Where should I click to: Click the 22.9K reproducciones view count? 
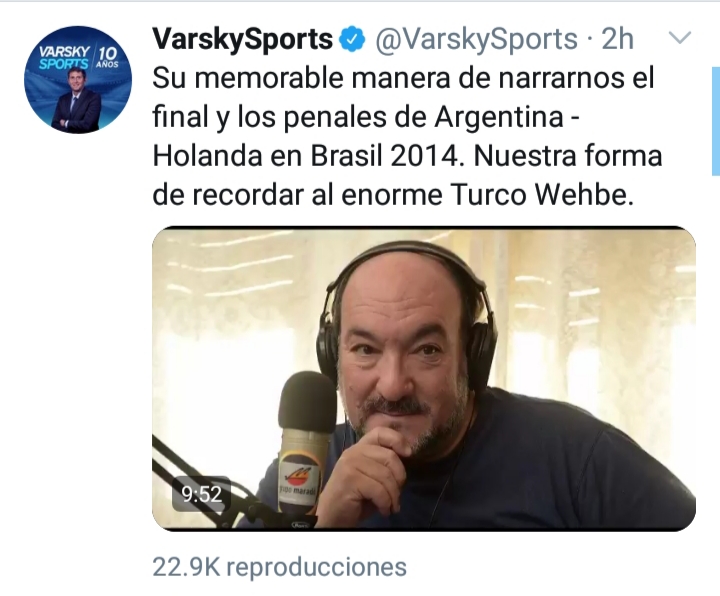(279, 567)
